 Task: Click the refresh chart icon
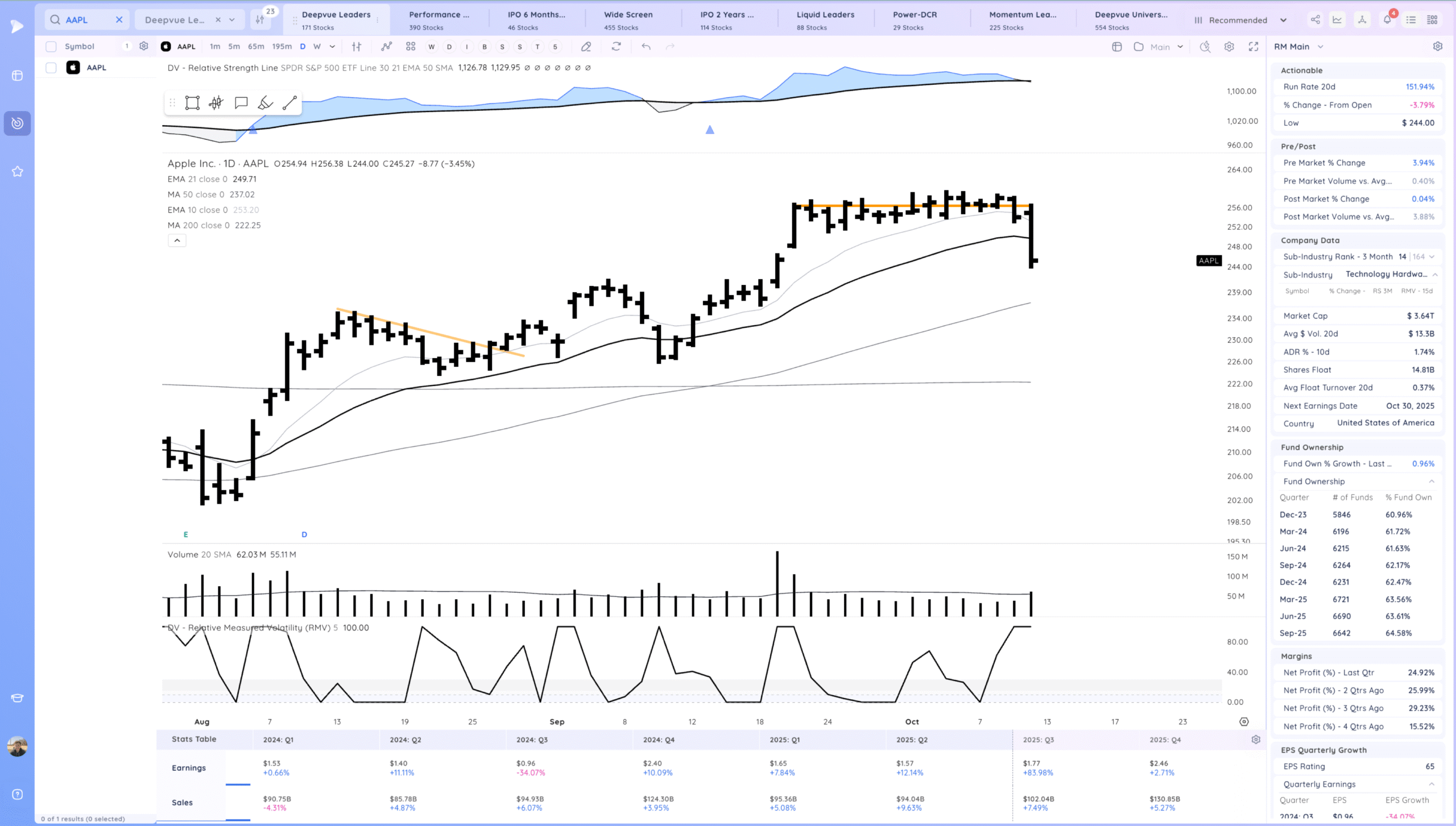tap(616, 47)
